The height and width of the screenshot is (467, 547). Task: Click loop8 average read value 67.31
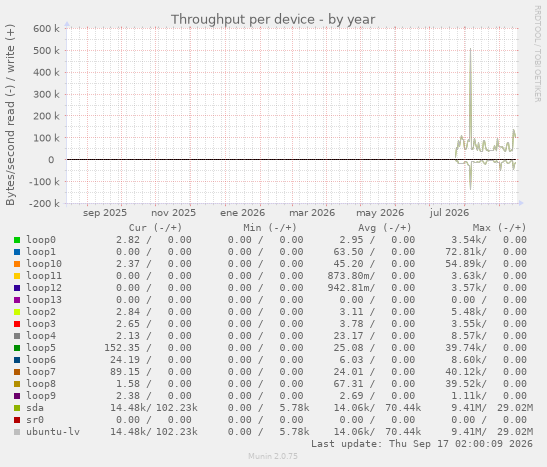[349, 384]
